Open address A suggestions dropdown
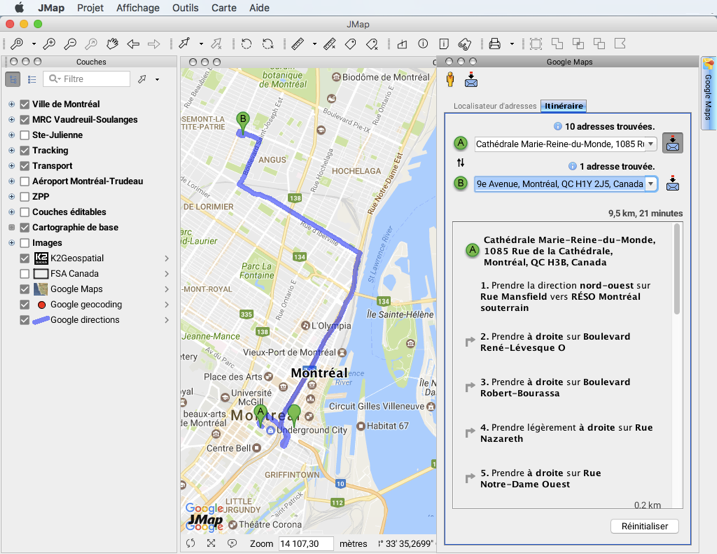 pos(651,144)
